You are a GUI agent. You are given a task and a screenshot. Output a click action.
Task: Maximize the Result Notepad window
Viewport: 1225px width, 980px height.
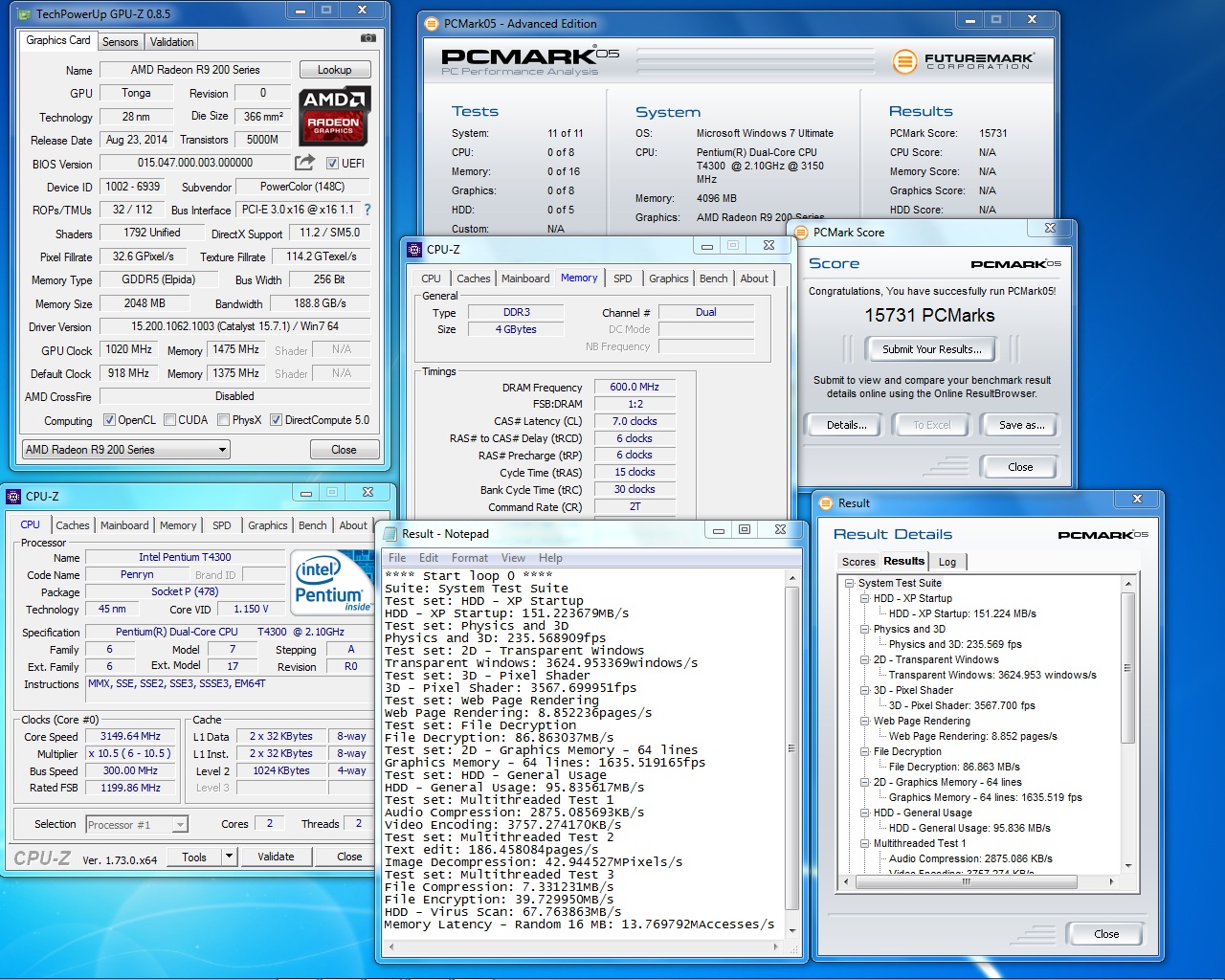[745, 529]
